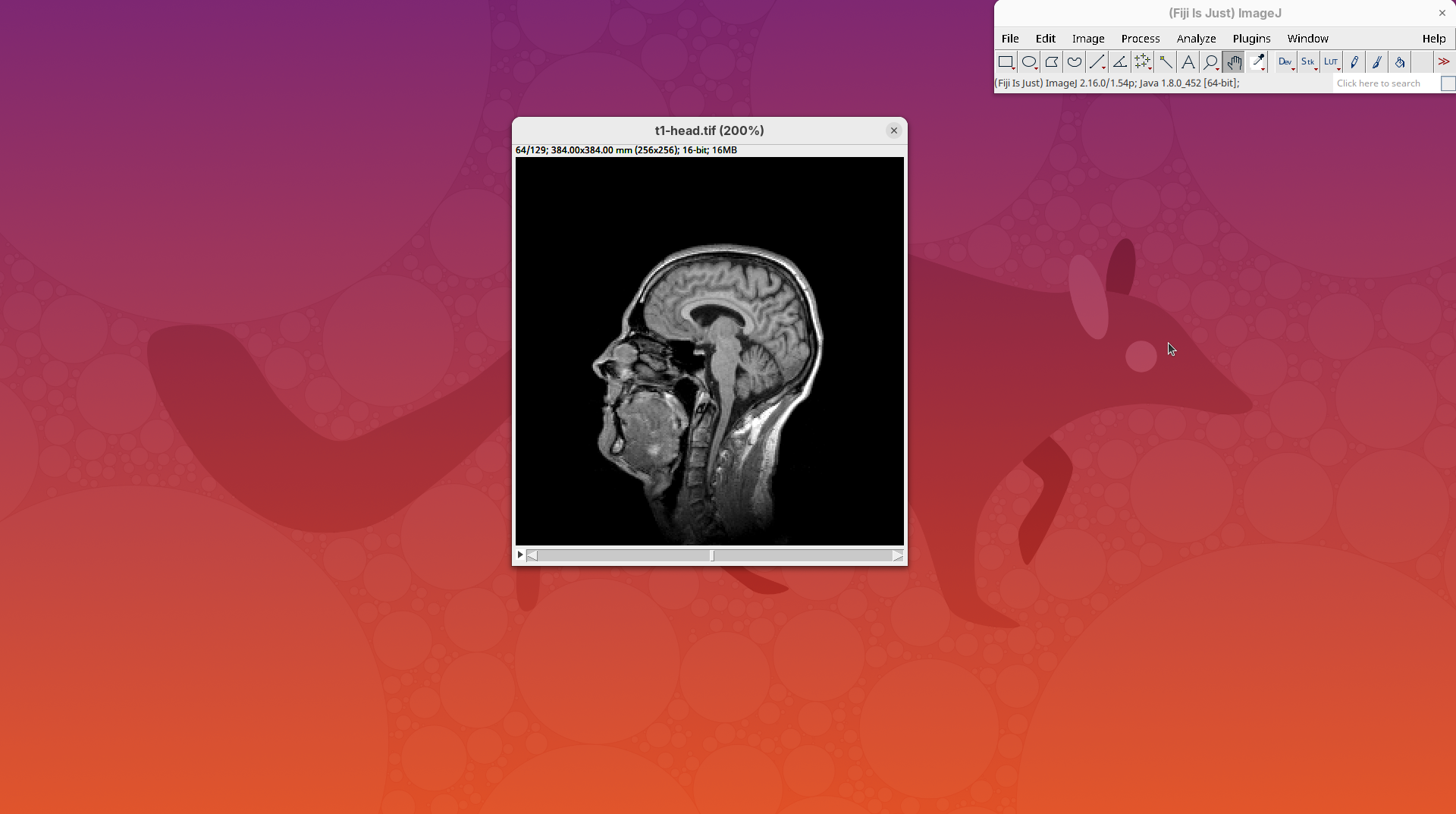Select the Flood Fill bucket tool
Screen dimensions: 1456x814
point(1400,62)
